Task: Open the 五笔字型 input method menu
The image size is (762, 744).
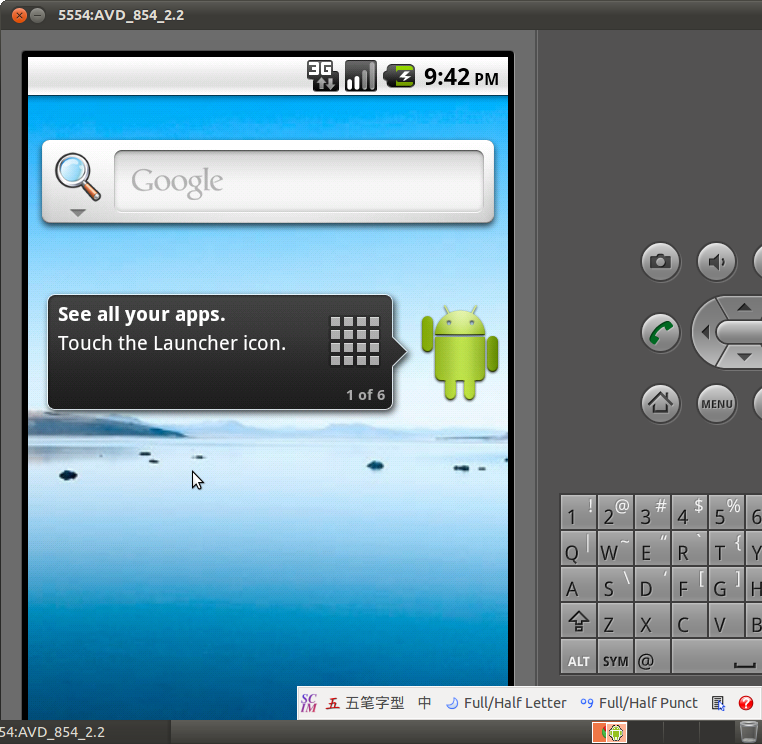Action: pyautogui.click(x=365, y=703)
